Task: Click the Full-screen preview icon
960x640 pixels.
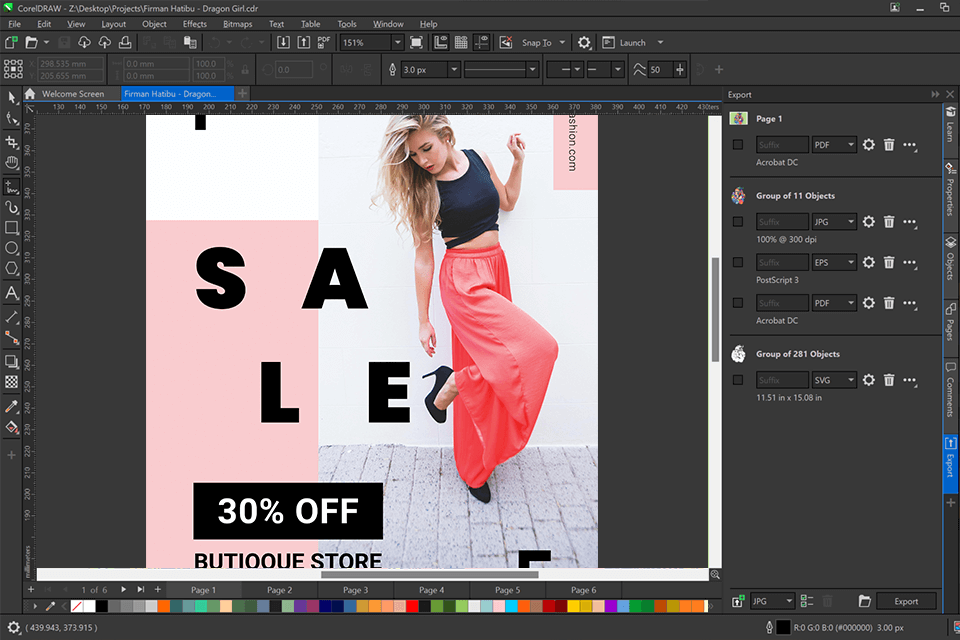Action: coord(416,42)
